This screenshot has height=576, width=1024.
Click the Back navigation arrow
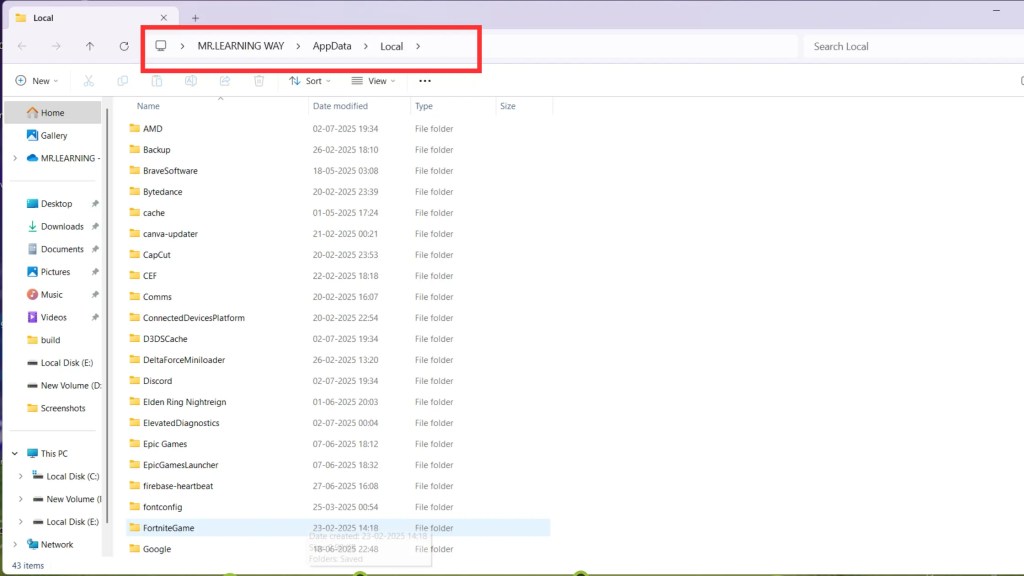tap(22, 46)
